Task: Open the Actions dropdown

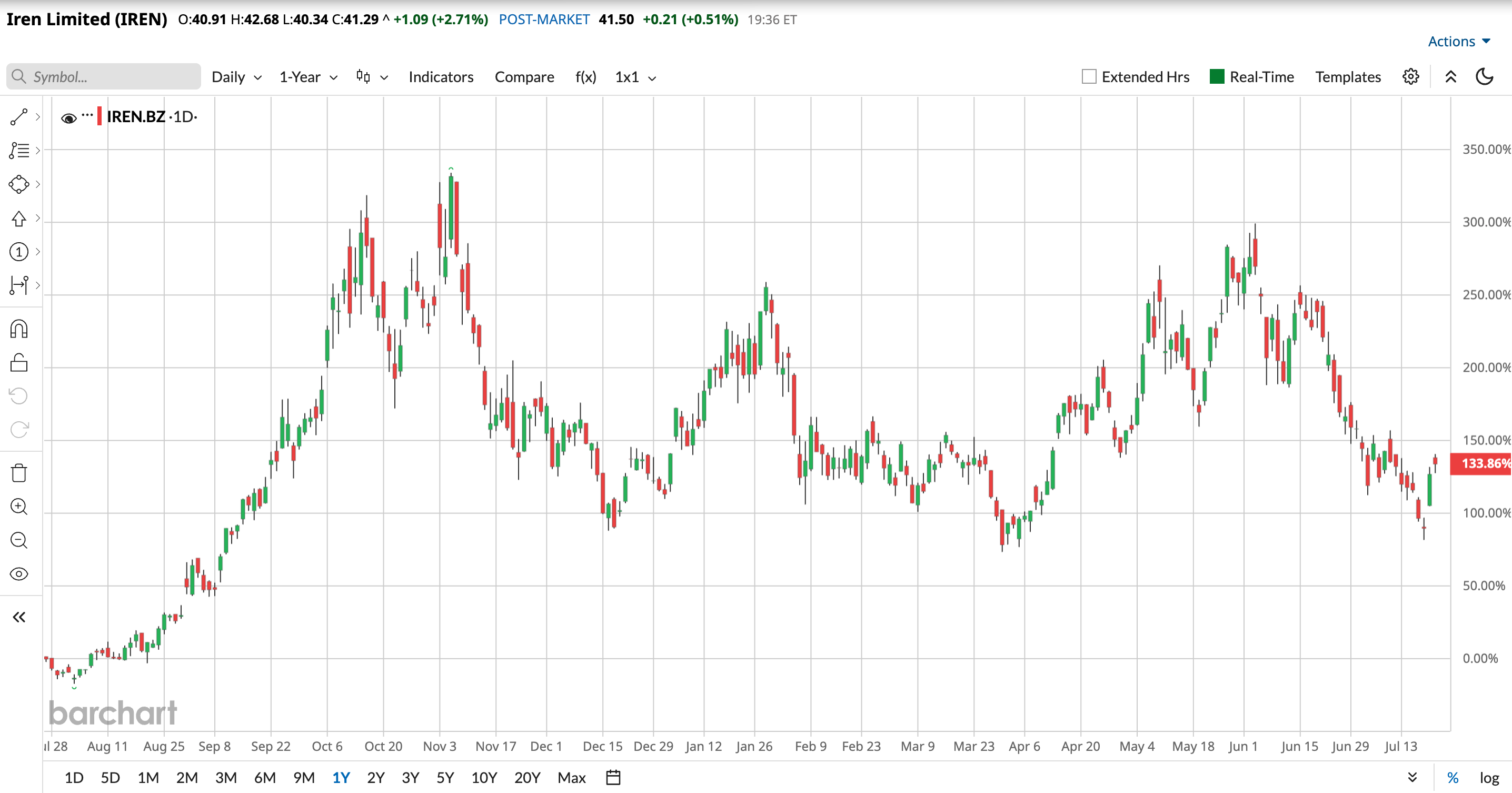Action: (x=1459, y=41)
